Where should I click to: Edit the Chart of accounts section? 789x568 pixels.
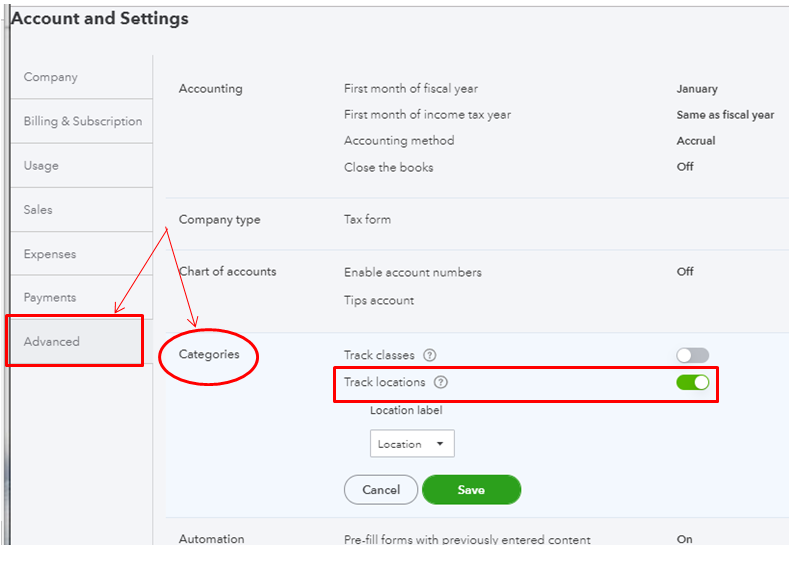(227, 271)
